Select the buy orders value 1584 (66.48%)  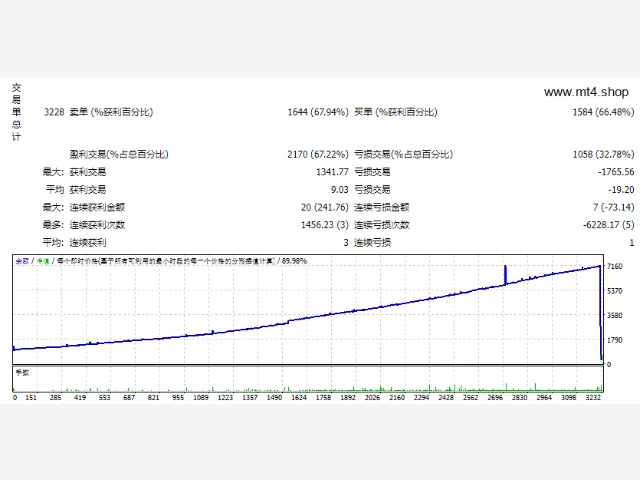pos(603,112)
